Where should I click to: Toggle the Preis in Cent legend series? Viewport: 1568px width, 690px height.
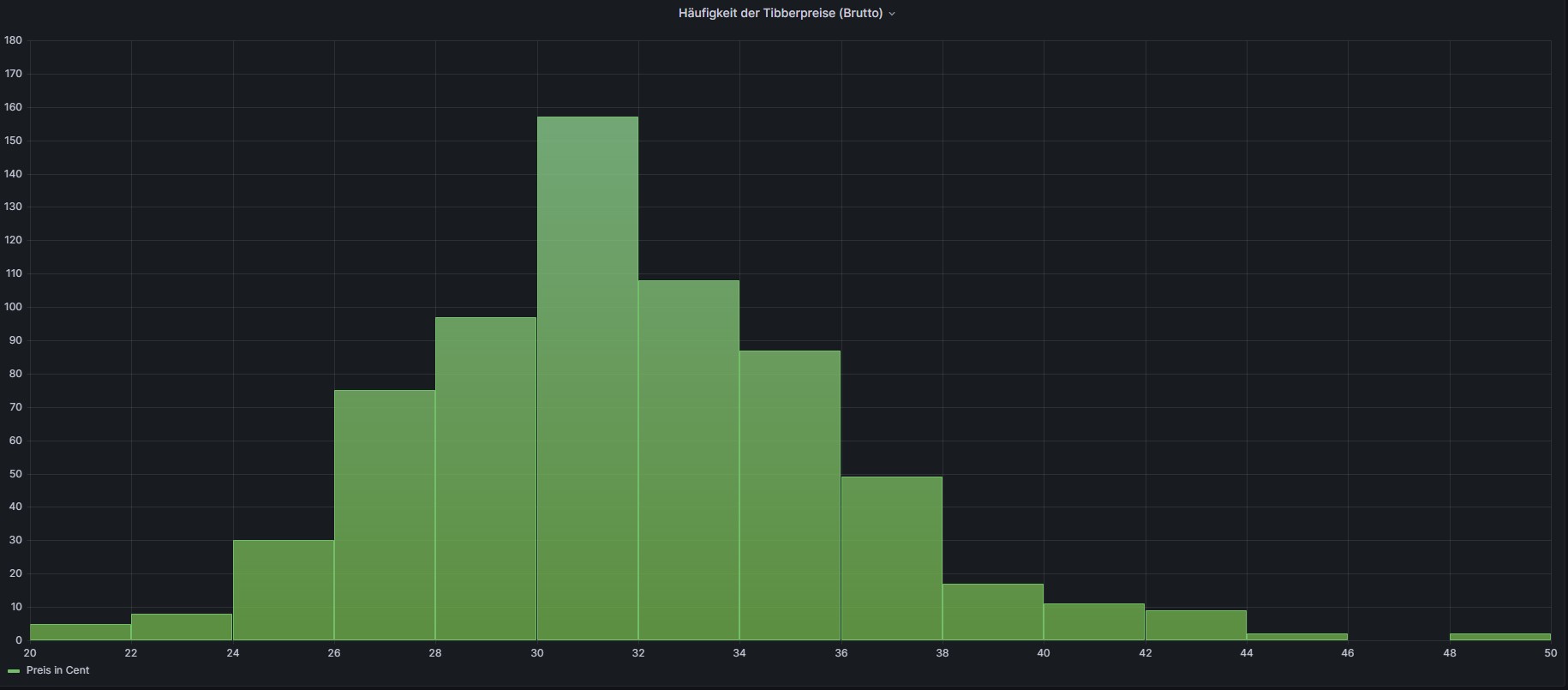pyautogui.click(x=57, y=670)
